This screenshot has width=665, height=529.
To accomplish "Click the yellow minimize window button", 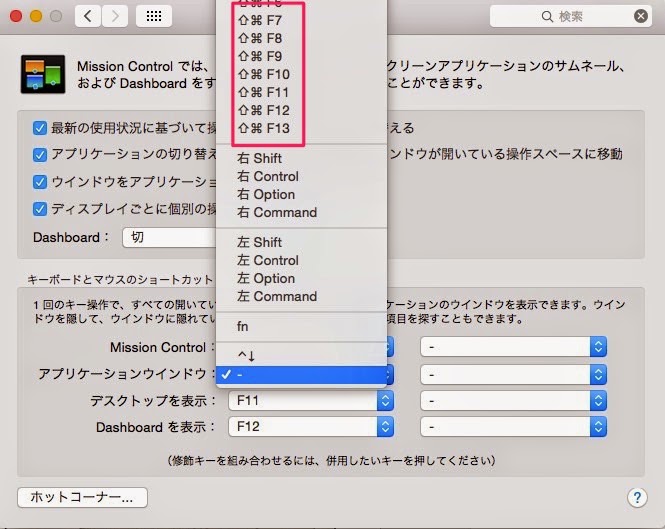I will 36,16.
